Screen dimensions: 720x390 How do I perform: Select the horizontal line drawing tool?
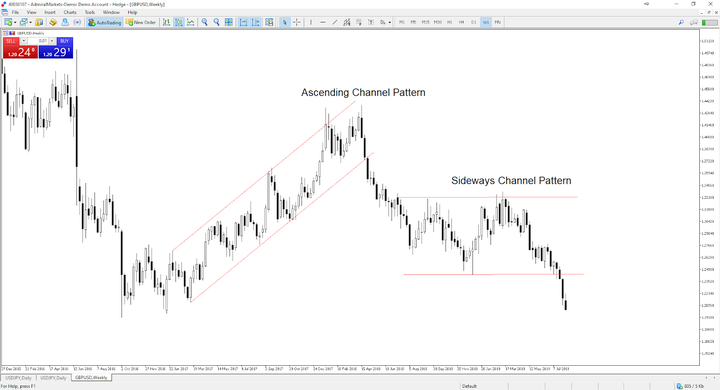point(323,22)
